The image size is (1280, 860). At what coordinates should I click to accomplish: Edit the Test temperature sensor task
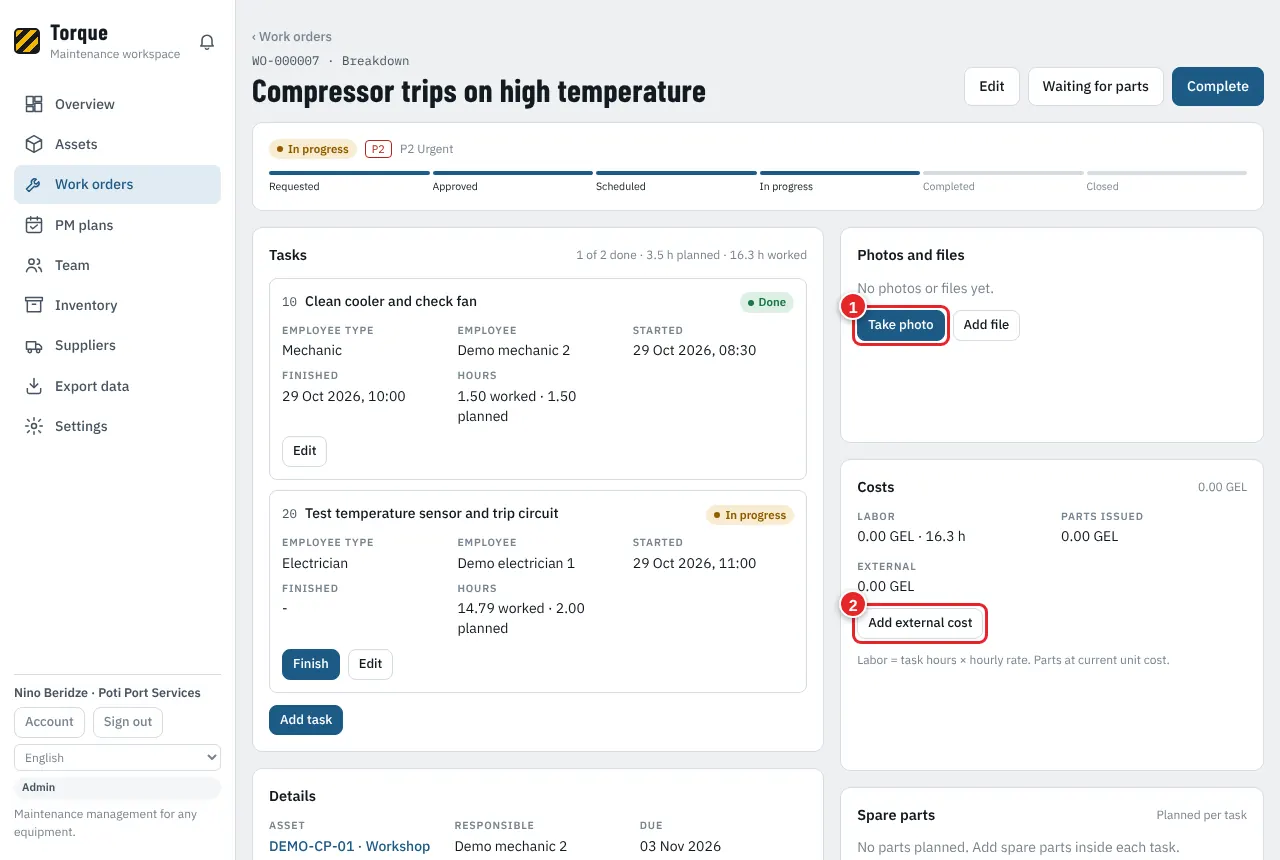coord(370,664)
